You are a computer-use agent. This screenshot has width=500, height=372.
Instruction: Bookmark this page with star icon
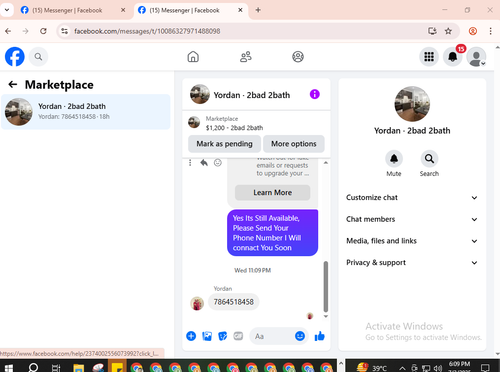[448, 31]
